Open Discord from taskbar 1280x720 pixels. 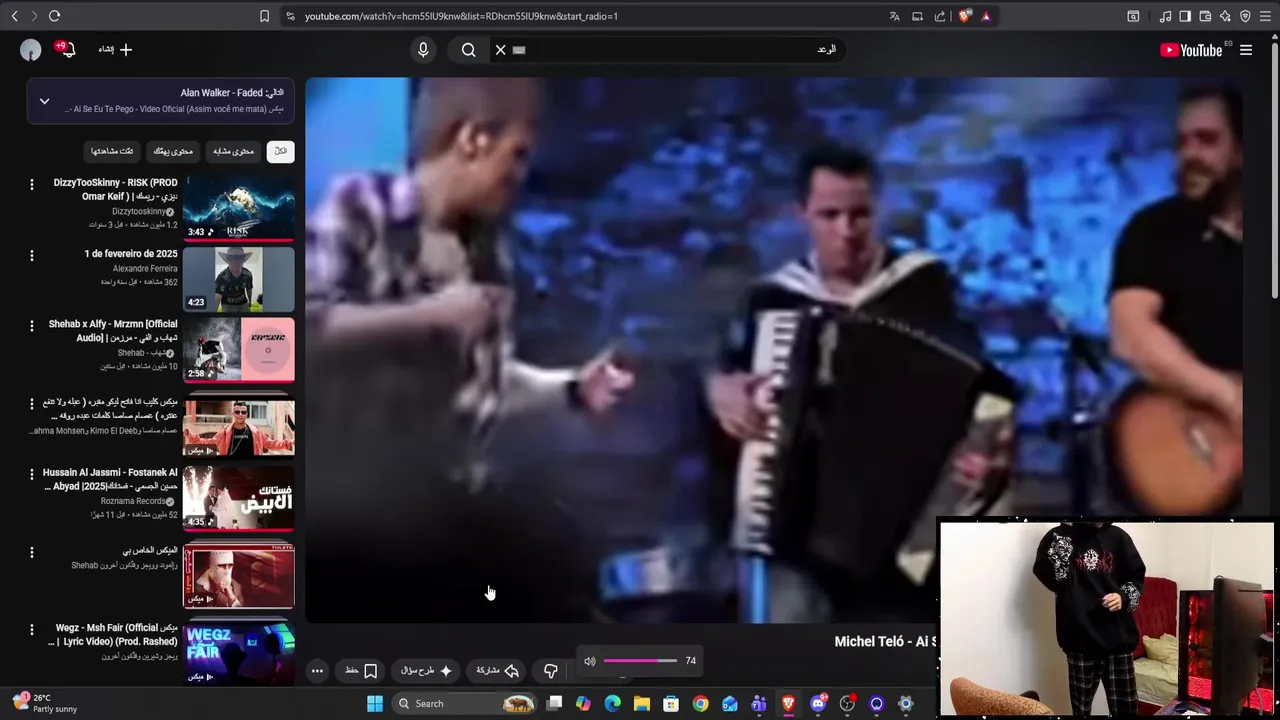pyautogui.click(x=818, y=704)
